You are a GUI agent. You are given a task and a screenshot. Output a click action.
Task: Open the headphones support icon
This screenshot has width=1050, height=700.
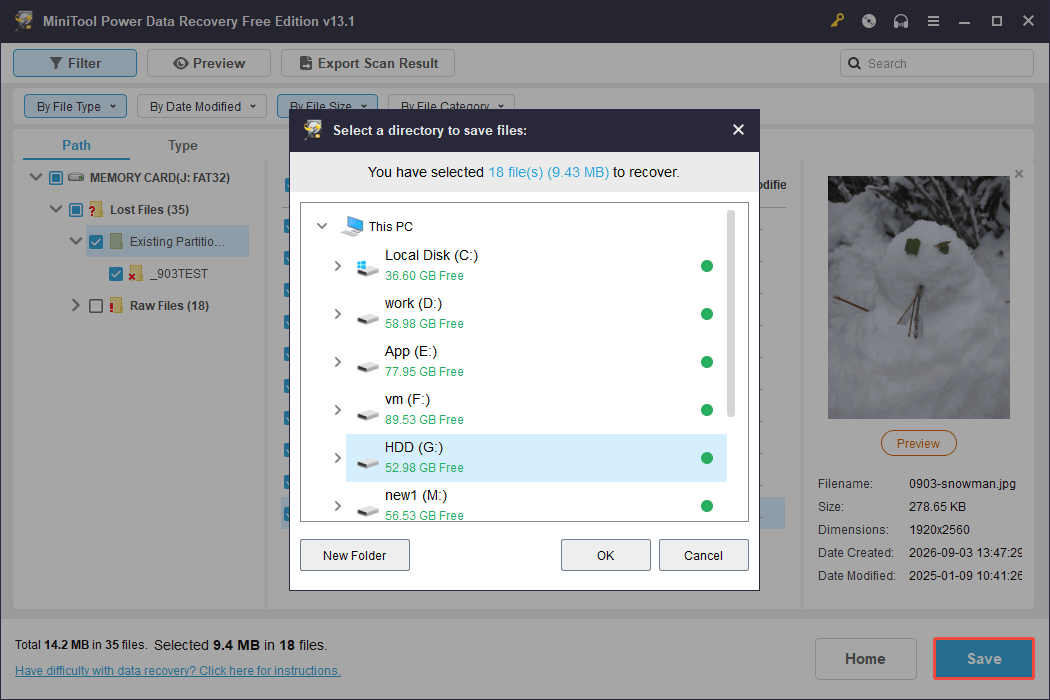[x=901, y=21]
